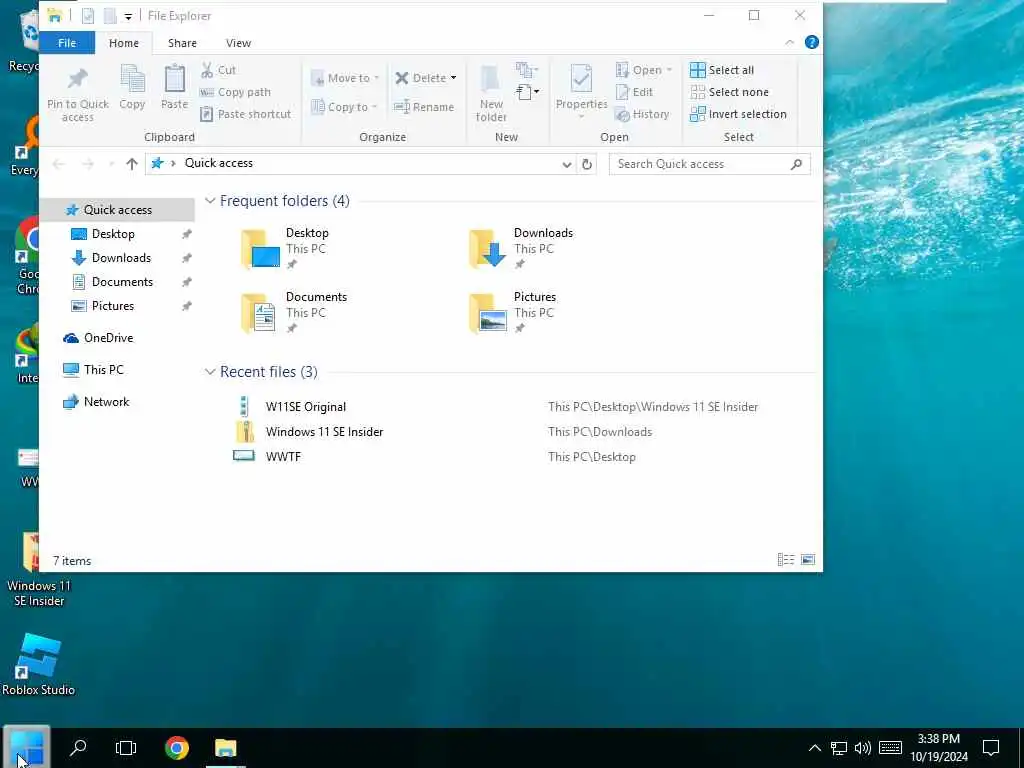Select Quick access in navigation pane
The width and height of the screenshot is (1024, 768).
[118, 210]
